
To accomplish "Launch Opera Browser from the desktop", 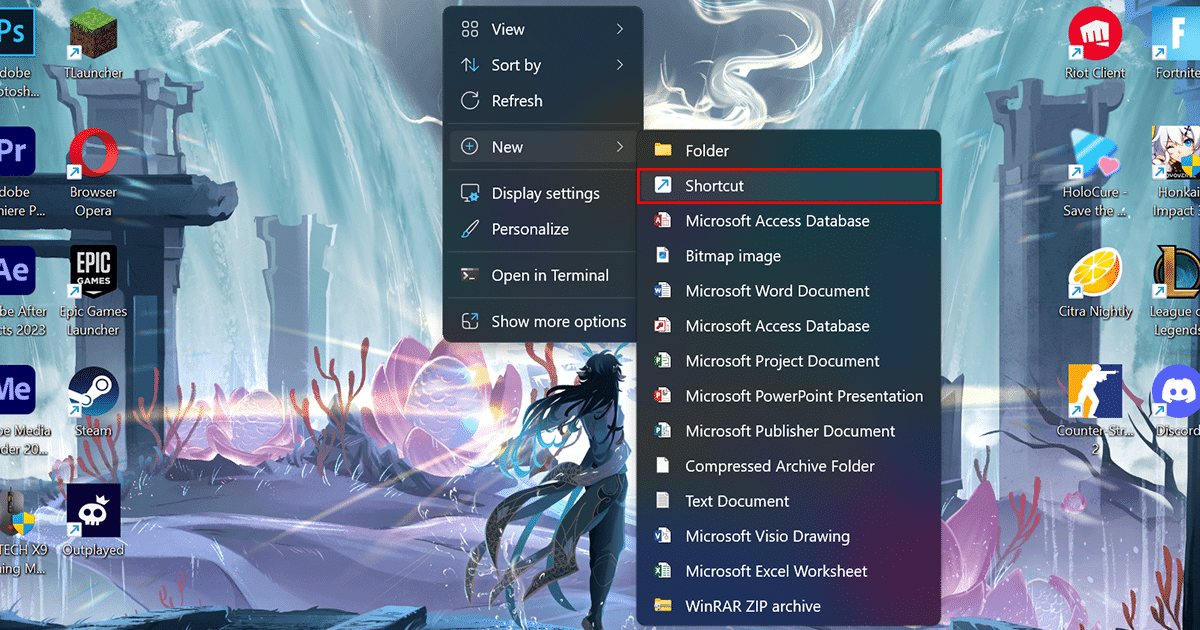I will point(93,170).
